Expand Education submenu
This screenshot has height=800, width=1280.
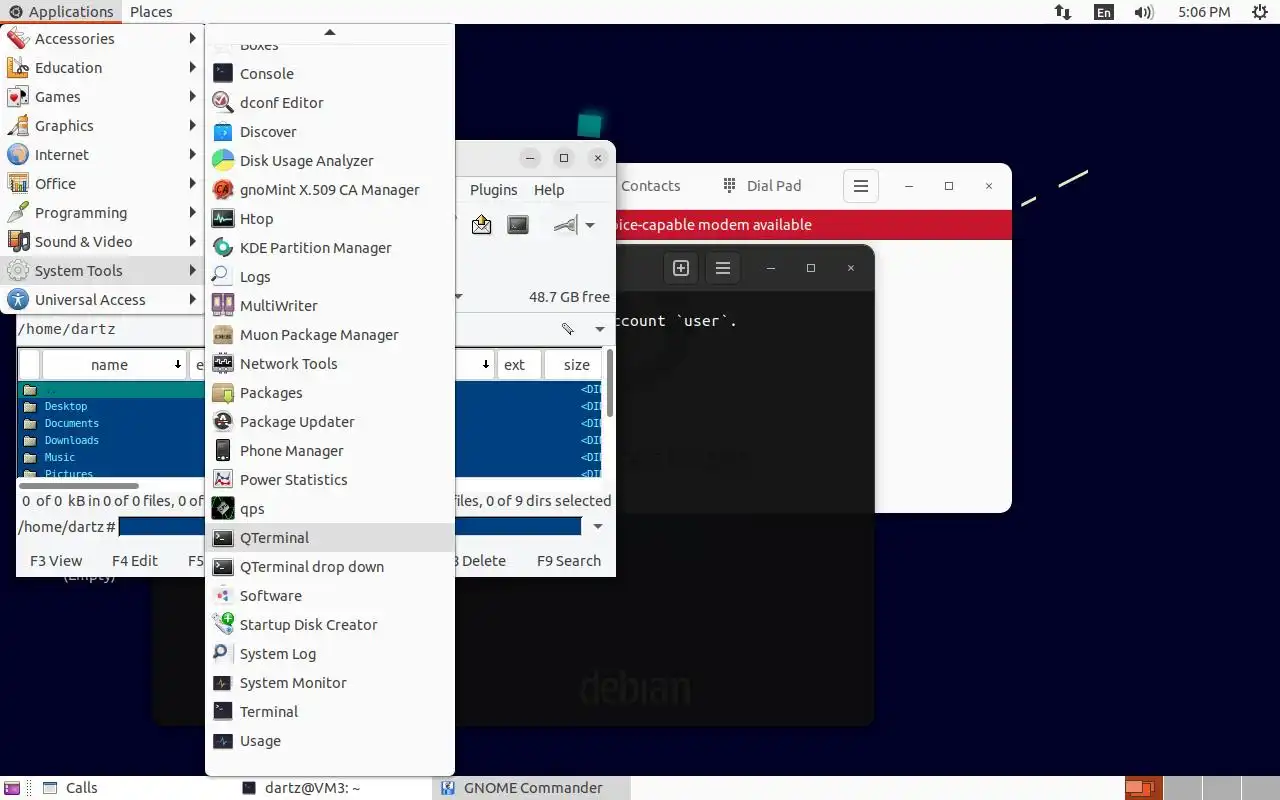point(102,67)
